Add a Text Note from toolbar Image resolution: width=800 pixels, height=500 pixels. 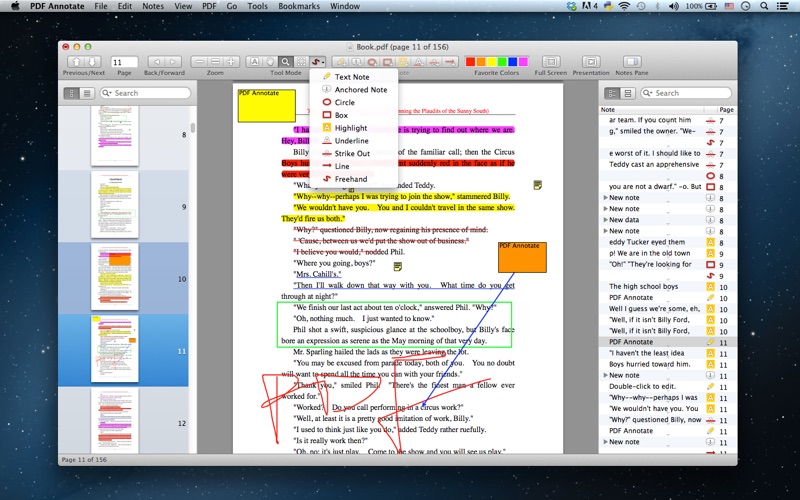[341, 62]
